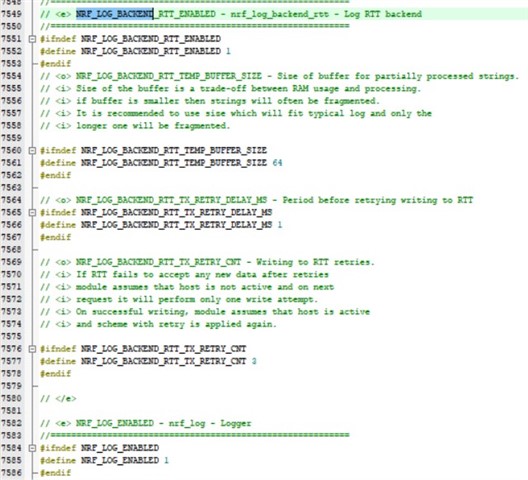Collapse the #ifndef fold at line 7560
Viewport: 528px width, 480px height.
point(32,151)
